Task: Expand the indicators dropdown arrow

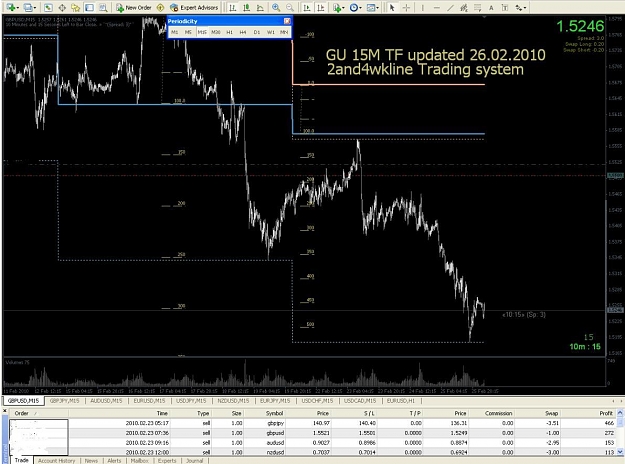Action: coord(344,8)
